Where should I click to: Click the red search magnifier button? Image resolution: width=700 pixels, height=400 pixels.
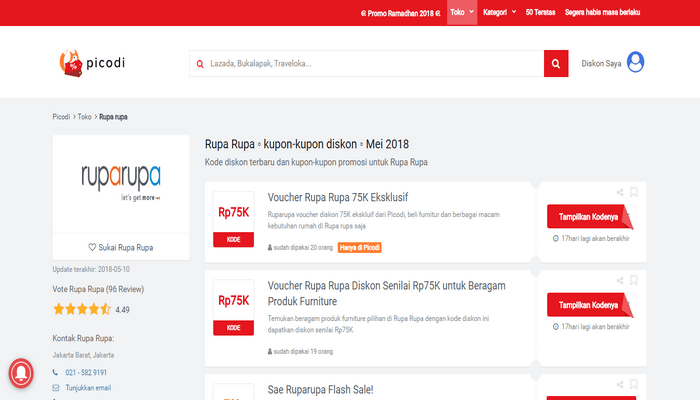(x=556, y=63)
